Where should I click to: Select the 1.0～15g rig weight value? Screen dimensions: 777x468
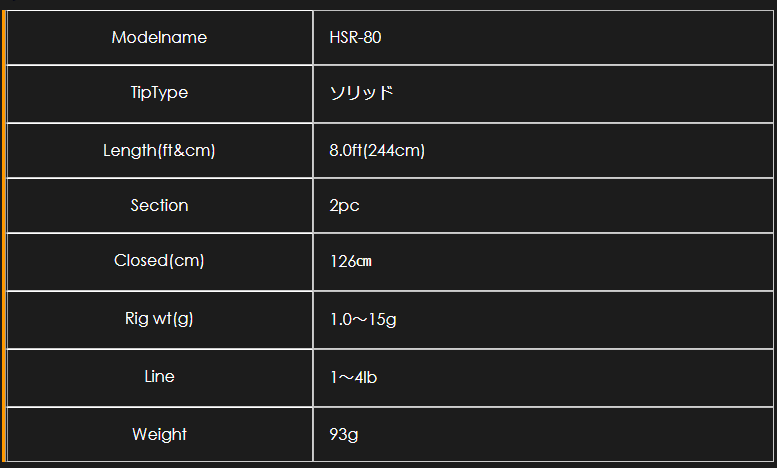[363, 319]
